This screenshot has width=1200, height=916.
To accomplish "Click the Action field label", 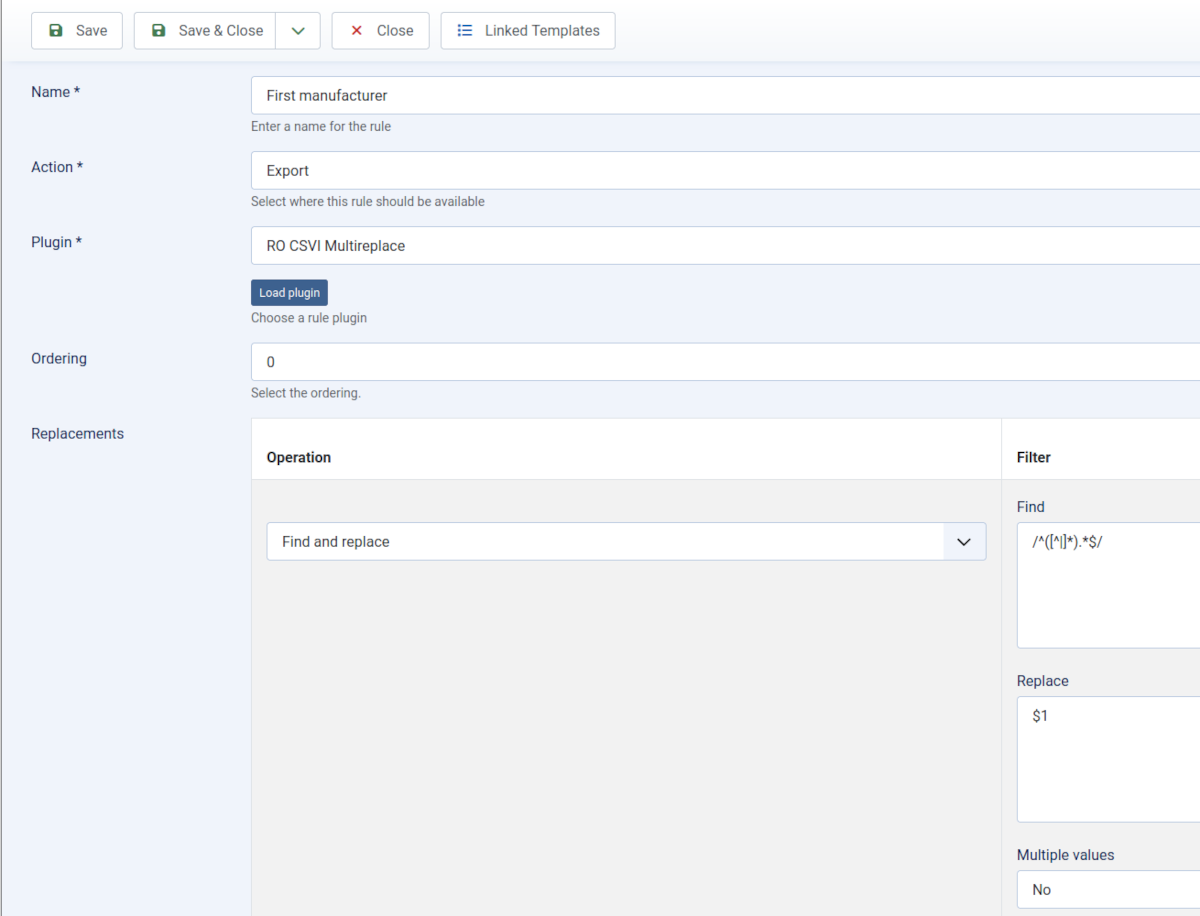I will point(56,167).
